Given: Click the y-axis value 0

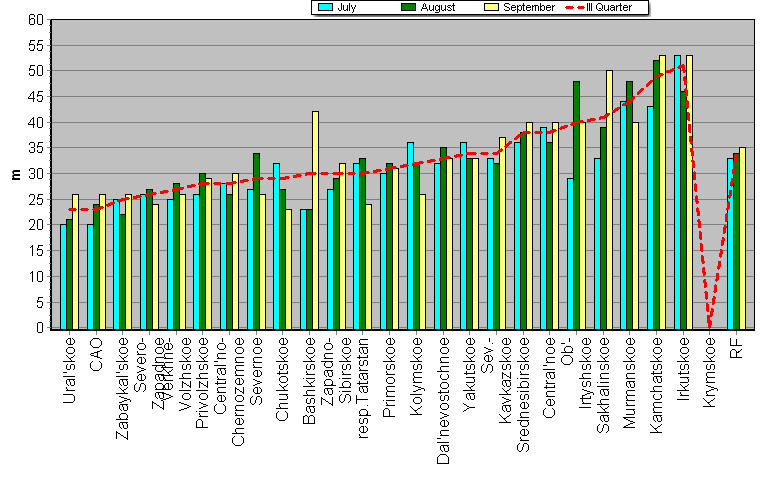Looking at the screenshot, I should pyautogui.click(x=40, y=327).
